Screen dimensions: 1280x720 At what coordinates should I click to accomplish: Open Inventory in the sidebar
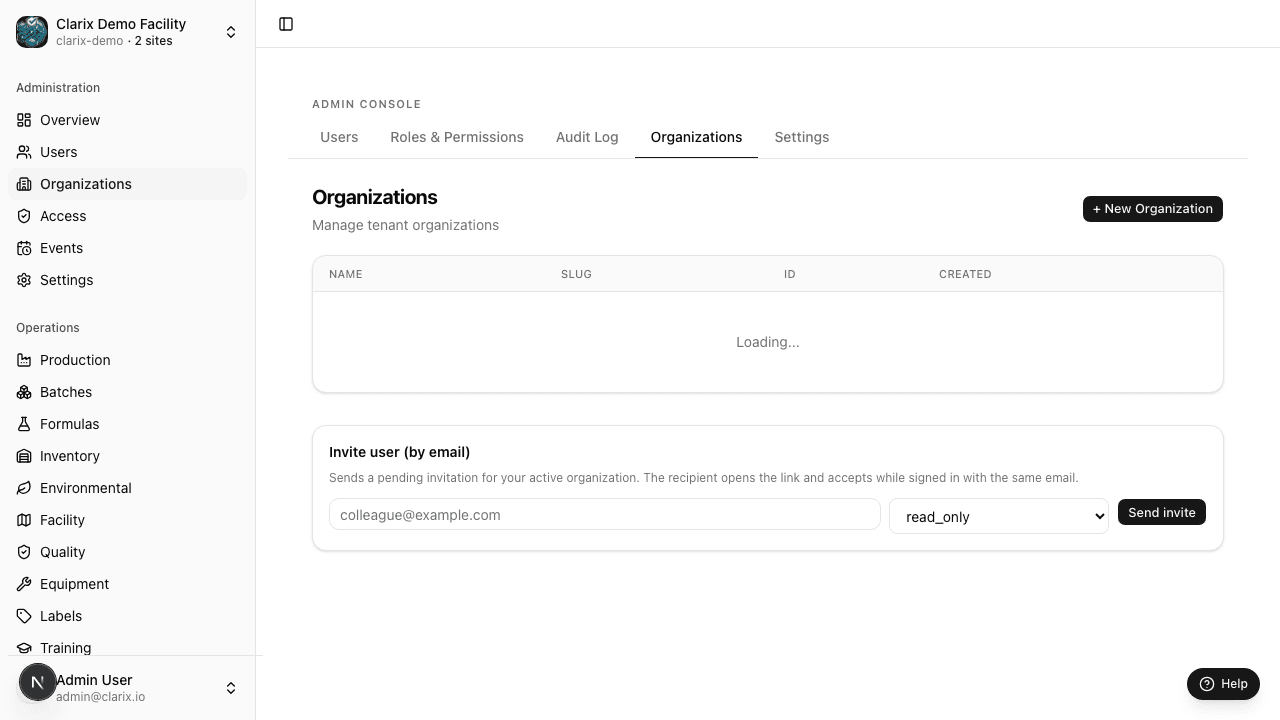[128, 456]
